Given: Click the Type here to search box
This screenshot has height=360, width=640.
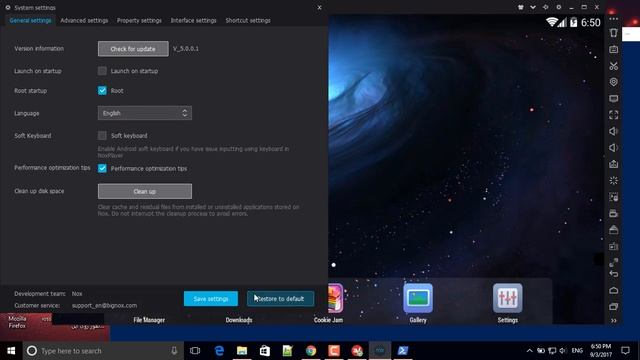Looking at the screenshot, I should pos(103,351).
